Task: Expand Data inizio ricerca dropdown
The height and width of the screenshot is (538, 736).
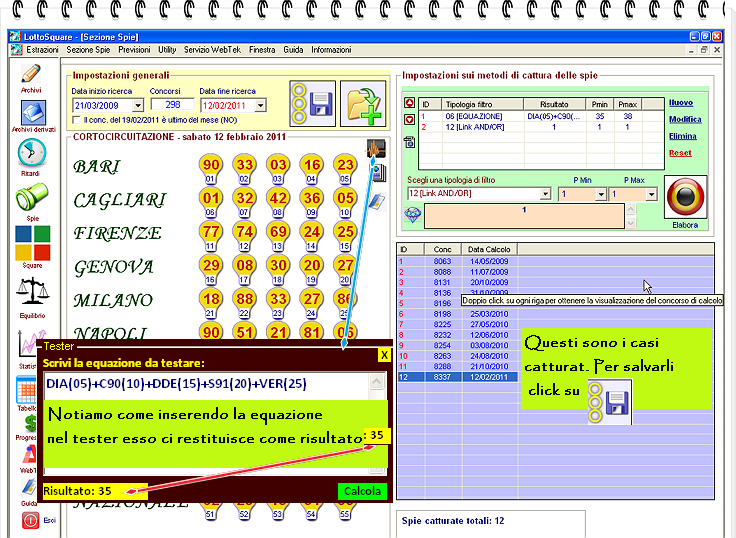Action: [x=138, y=106]
